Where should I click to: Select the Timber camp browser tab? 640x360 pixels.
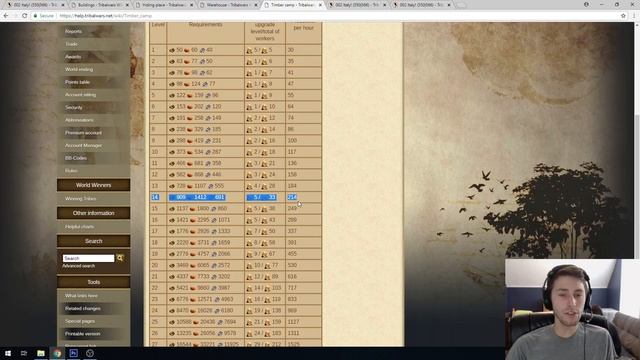tap(293, 5)
